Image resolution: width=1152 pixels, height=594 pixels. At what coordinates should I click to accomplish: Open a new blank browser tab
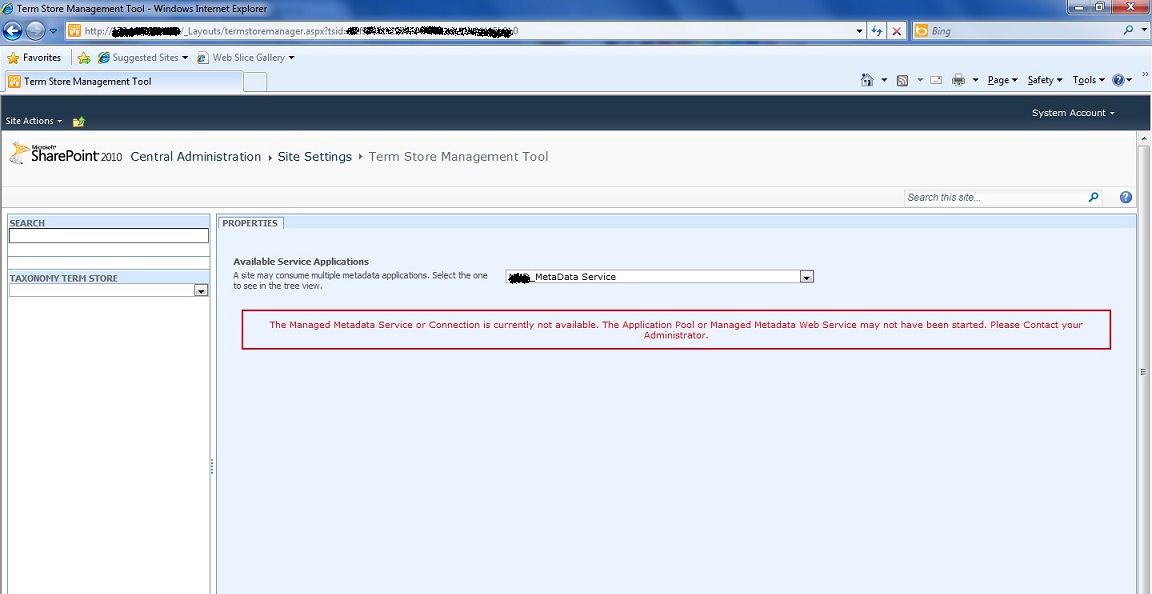pos(254,82)
